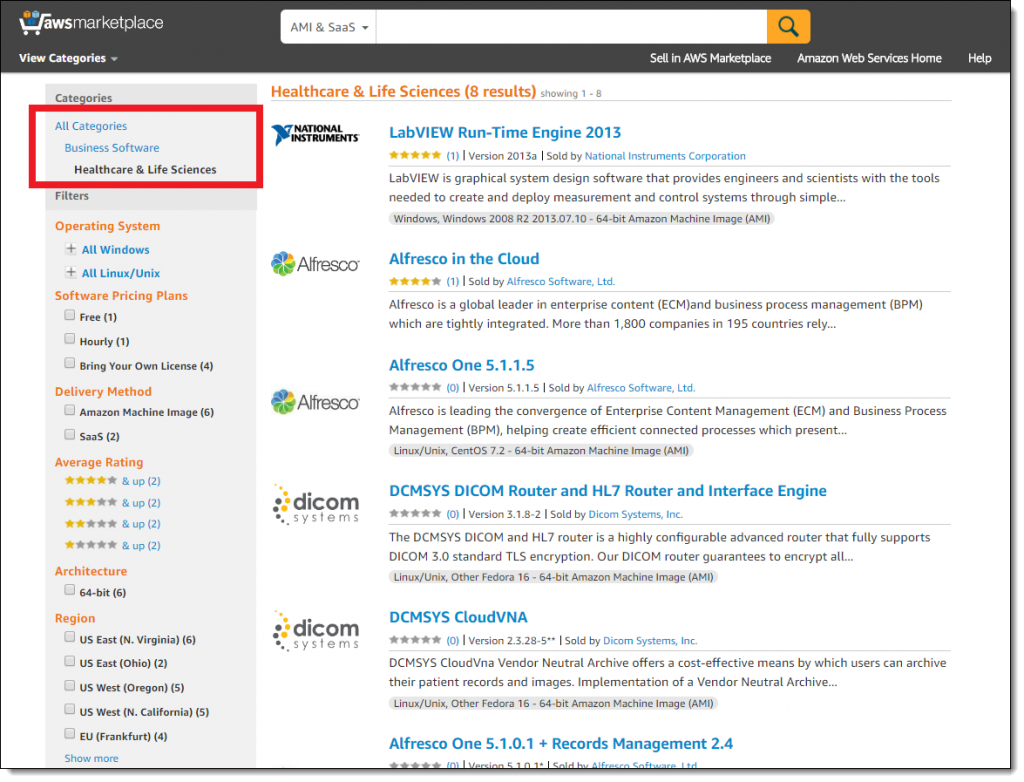Open the National Instruments logo thumbnail
This screenshot has height=782, width=1024.
(x=315, y=135)
